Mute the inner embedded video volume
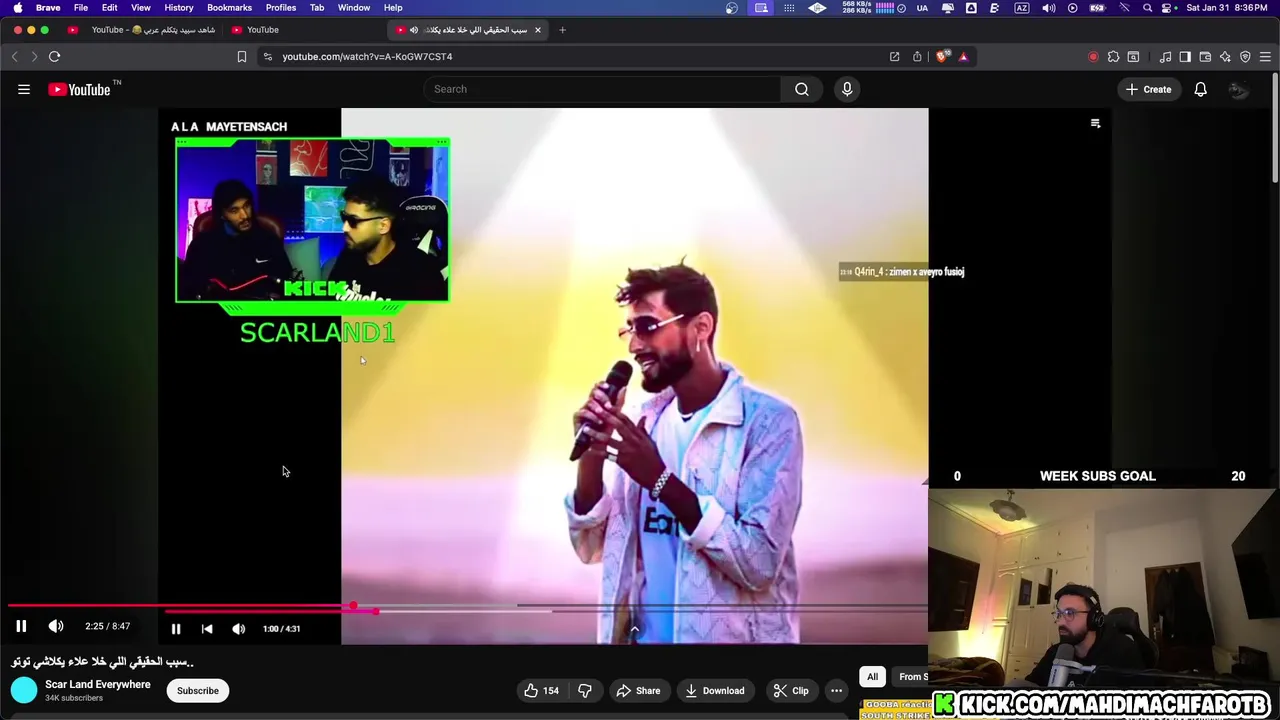The height and width of the screenshot is (720, 1280). pyautogui.click(x=238, y=629)
